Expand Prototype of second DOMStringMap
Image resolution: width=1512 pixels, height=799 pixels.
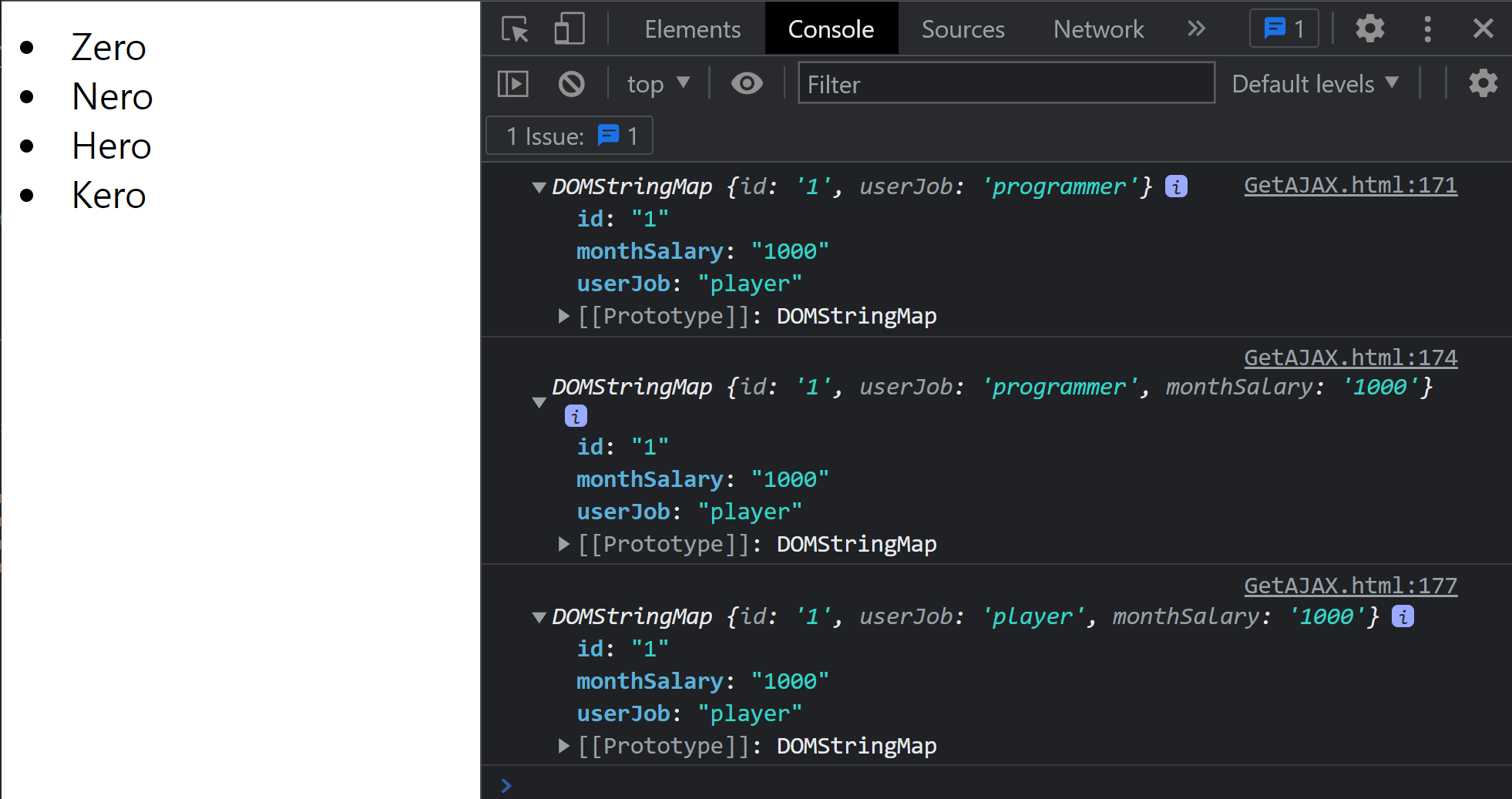click(x=563, y=544)
